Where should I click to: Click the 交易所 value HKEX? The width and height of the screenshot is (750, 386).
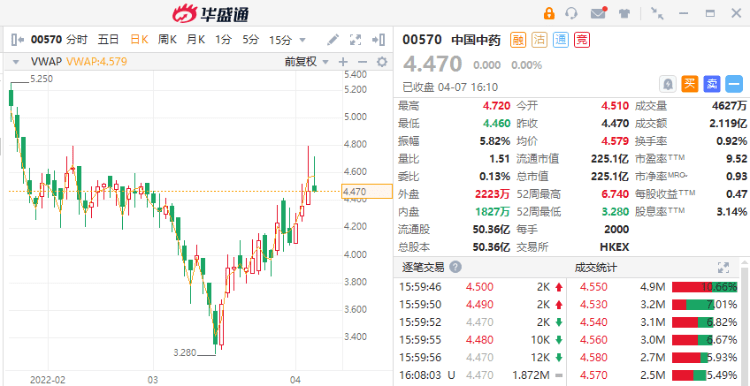(614, 247)
